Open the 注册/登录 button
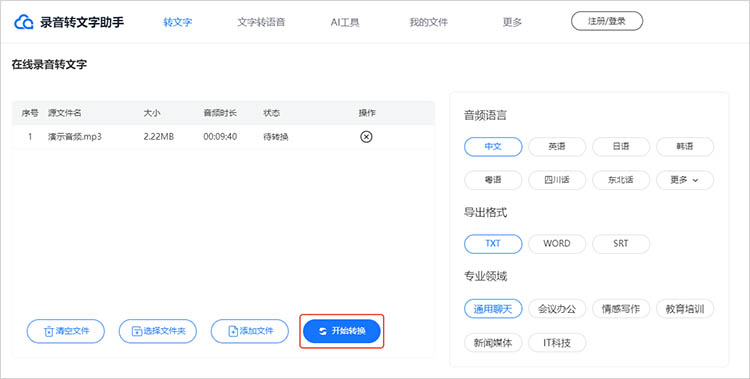The image size is (750, 379). tap(607, 21)
